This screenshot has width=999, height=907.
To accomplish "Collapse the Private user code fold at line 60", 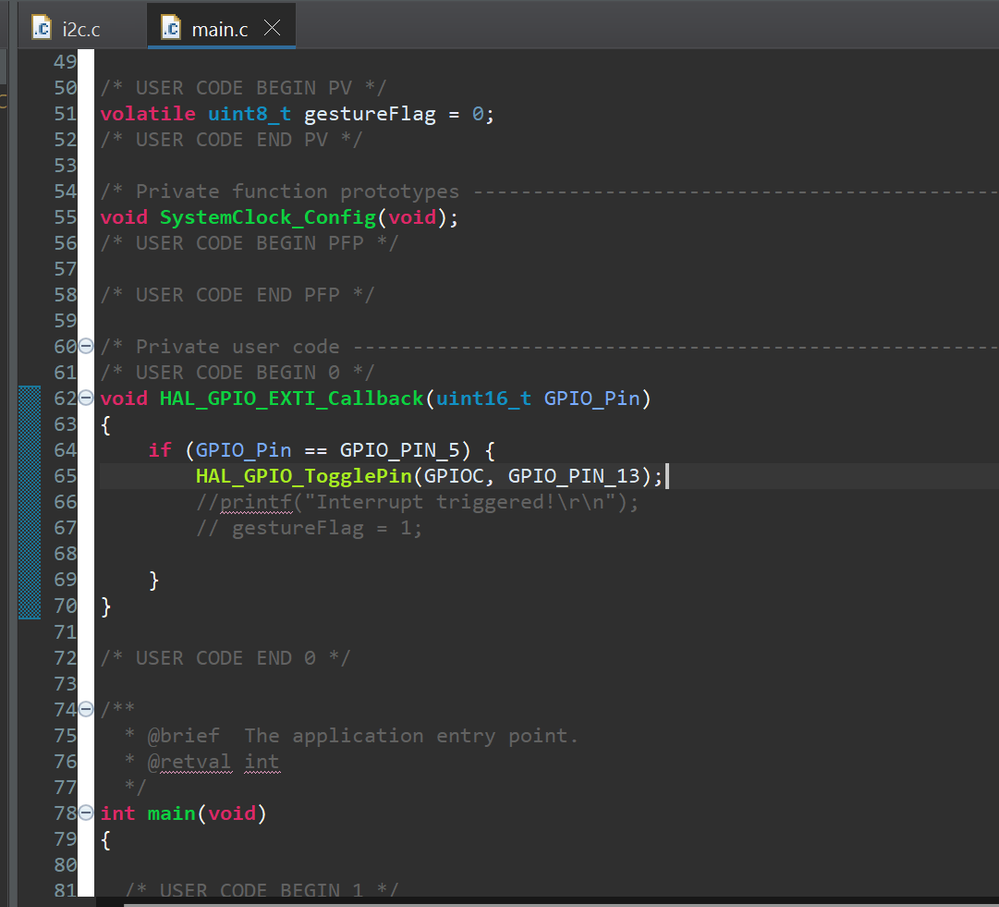I will (x=85, y=346).
